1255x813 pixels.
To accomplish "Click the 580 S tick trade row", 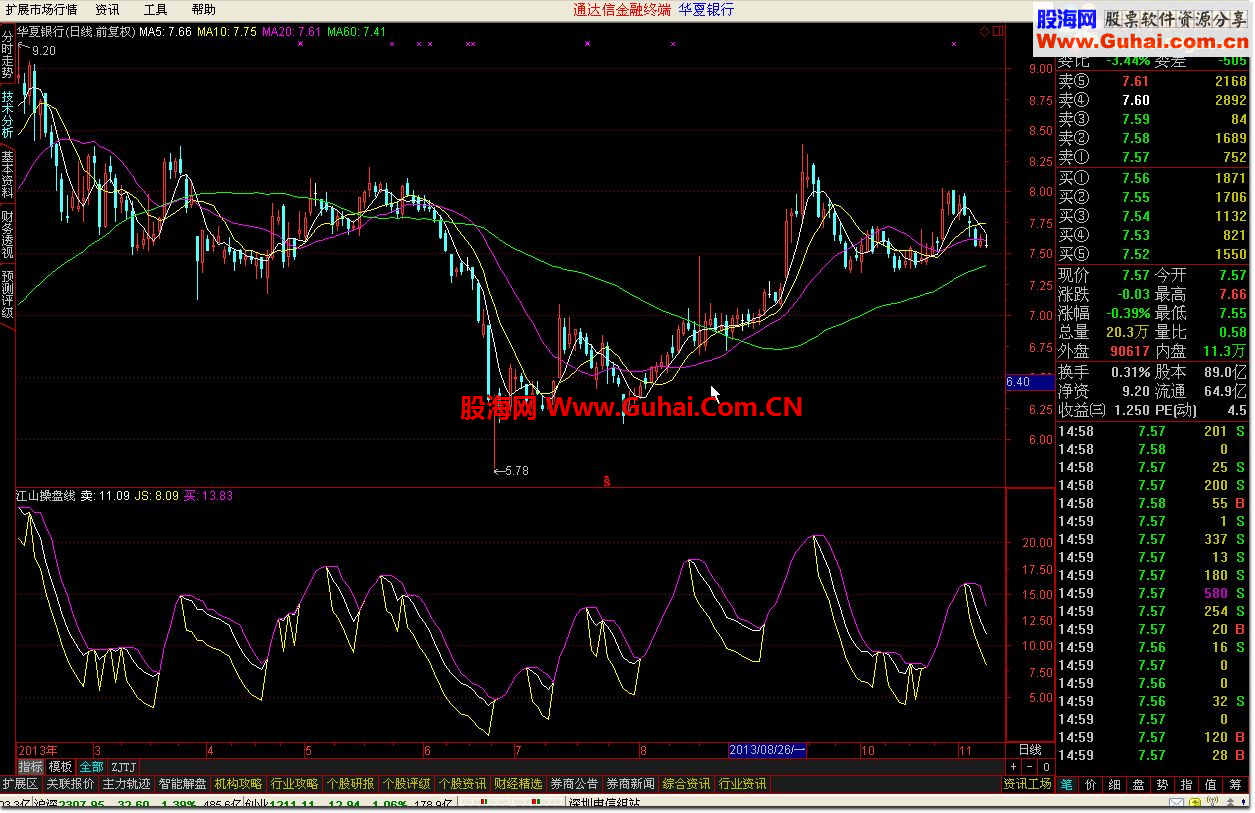I will point(1153,593).
